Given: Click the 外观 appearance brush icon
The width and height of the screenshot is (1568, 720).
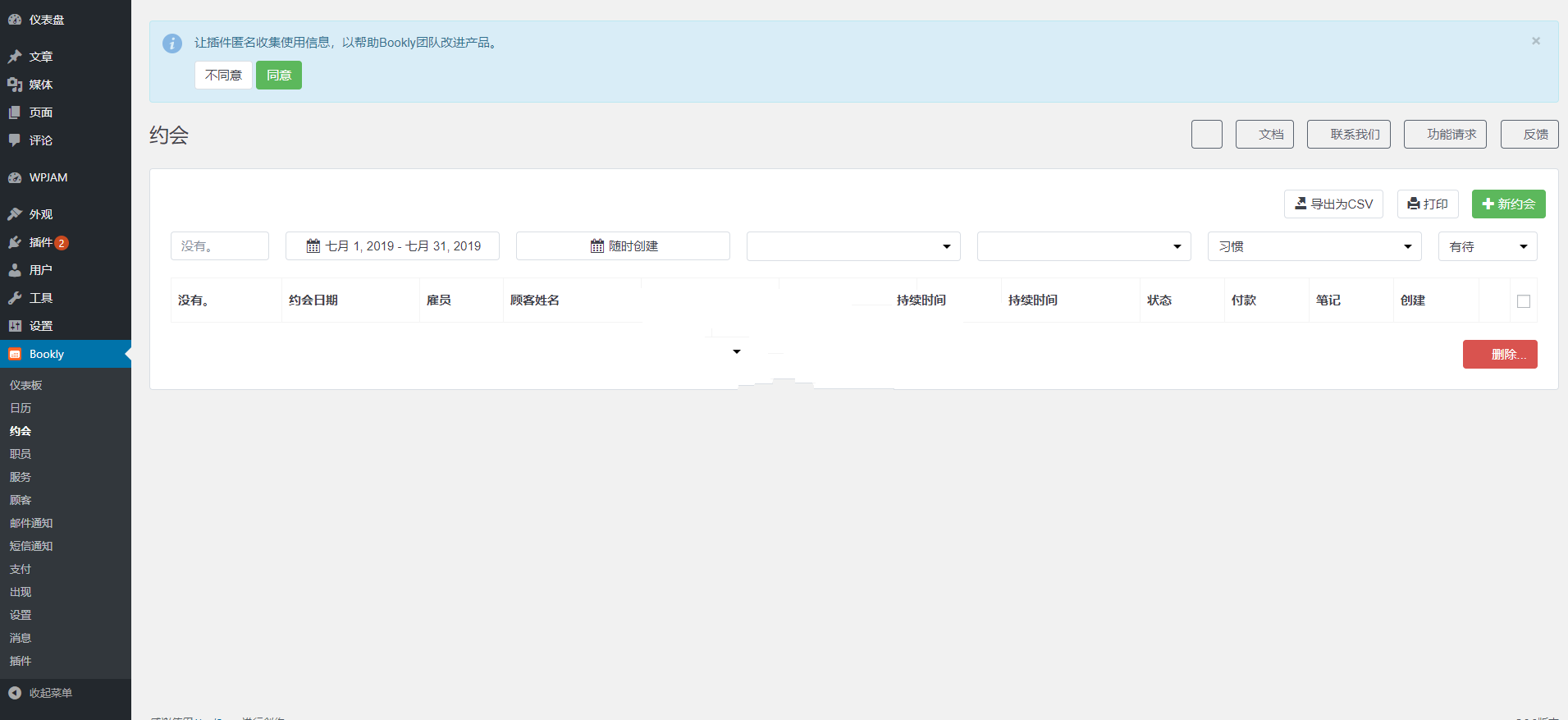Looking at the screenshot, I should pos(15,214).
